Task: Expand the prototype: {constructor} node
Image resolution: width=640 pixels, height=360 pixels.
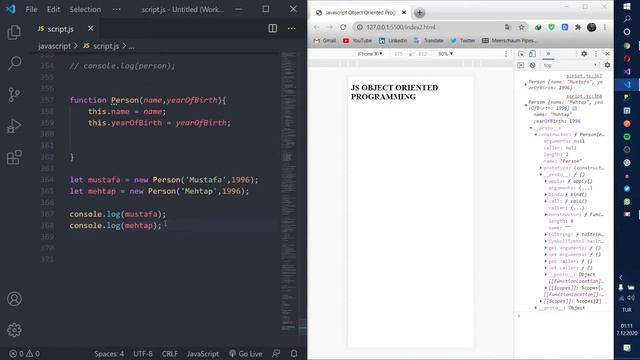Action: [x=540, y=168]
